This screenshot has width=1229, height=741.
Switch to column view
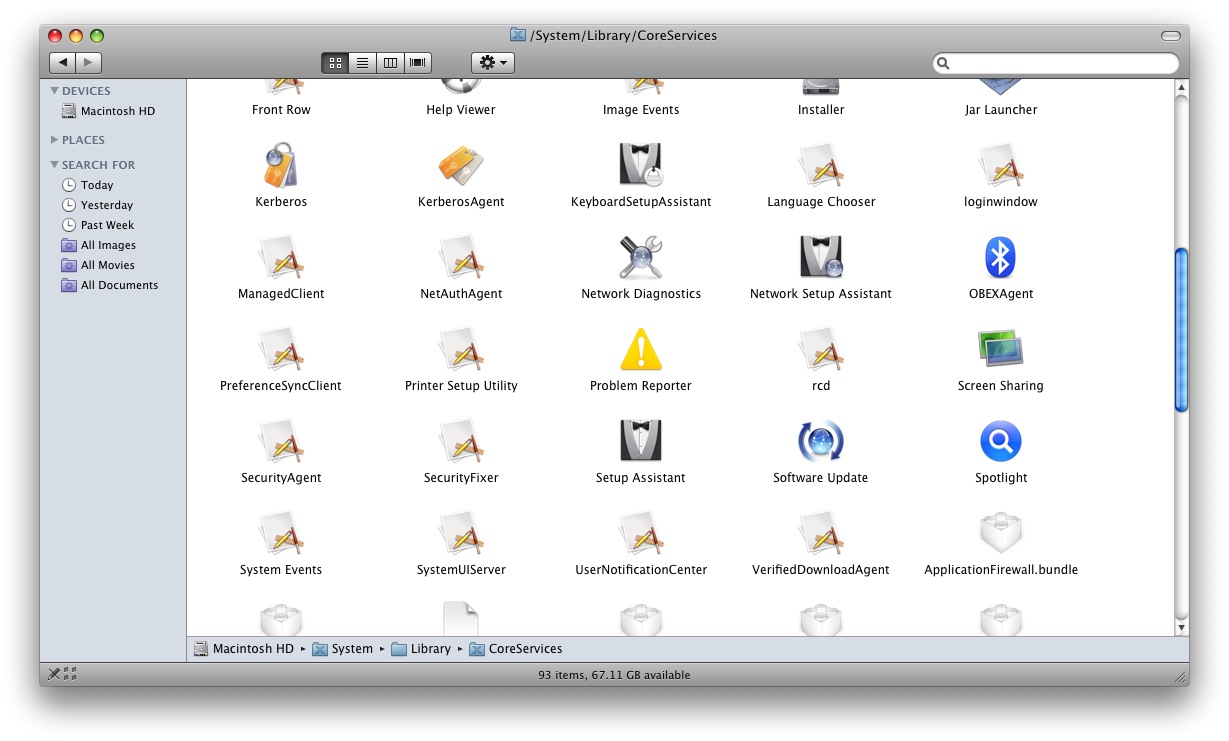coord(390,63)
